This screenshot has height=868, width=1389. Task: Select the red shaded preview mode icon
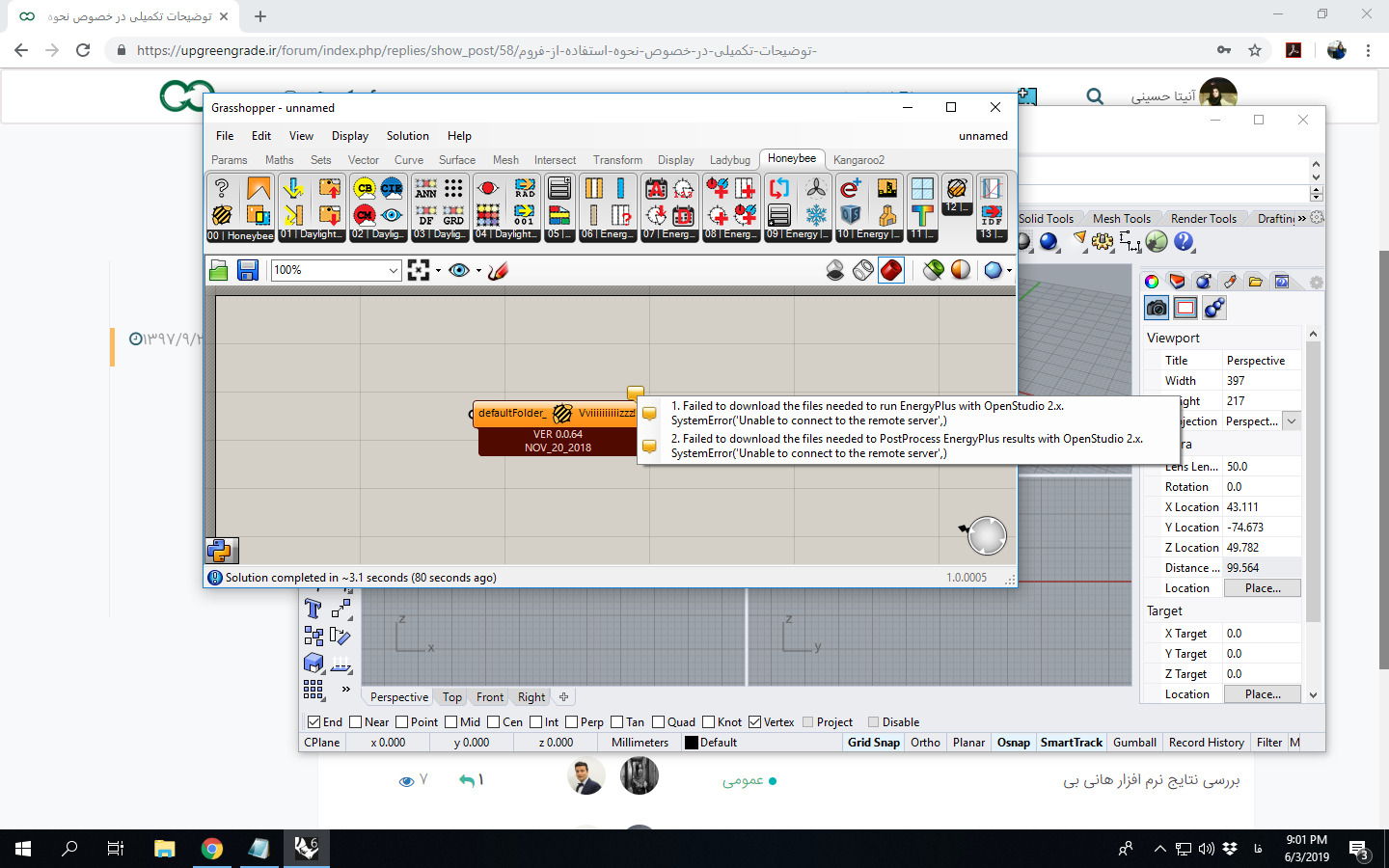[891, 271]
